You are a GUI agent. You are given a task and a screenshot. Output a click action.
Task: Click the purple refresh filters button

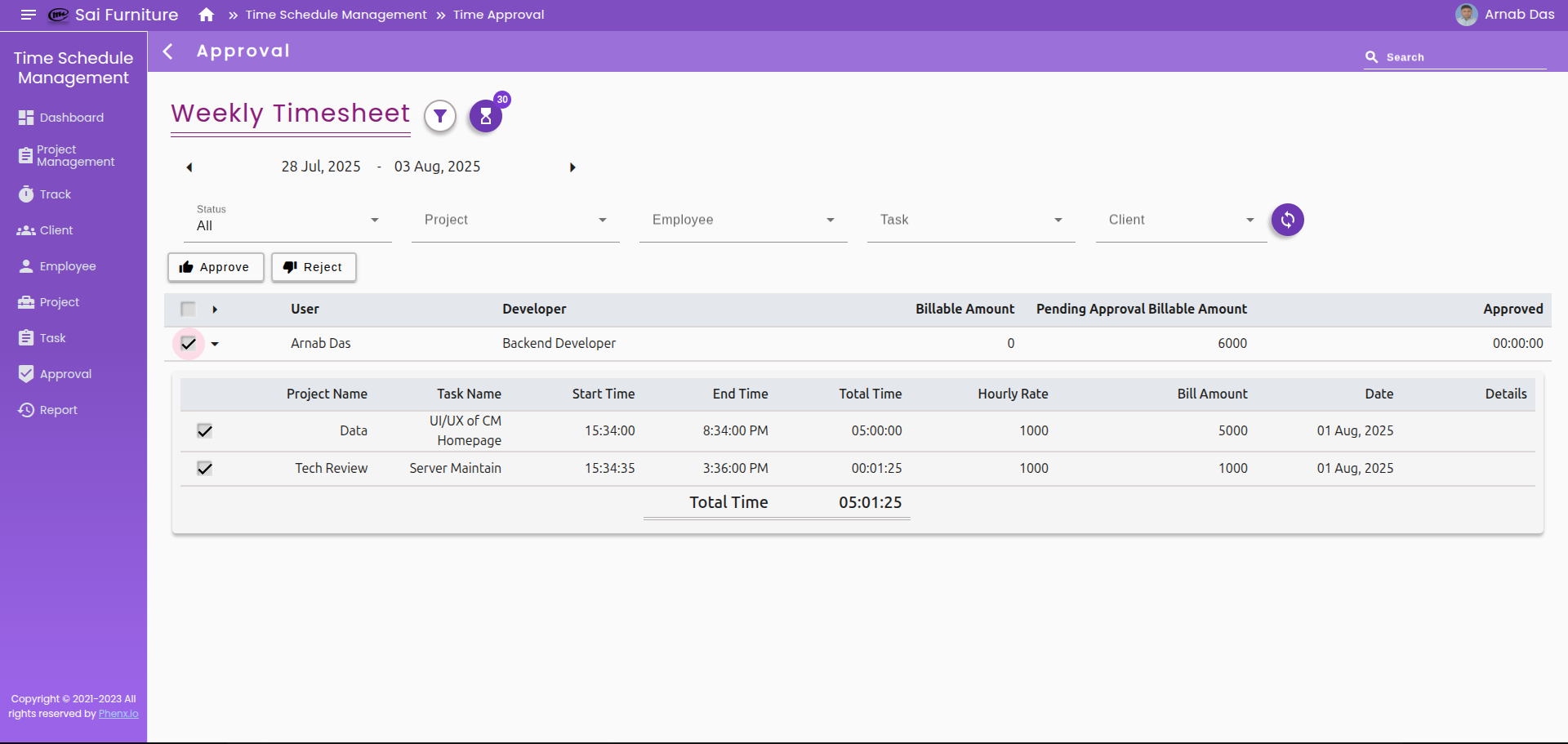point(1287,220)
